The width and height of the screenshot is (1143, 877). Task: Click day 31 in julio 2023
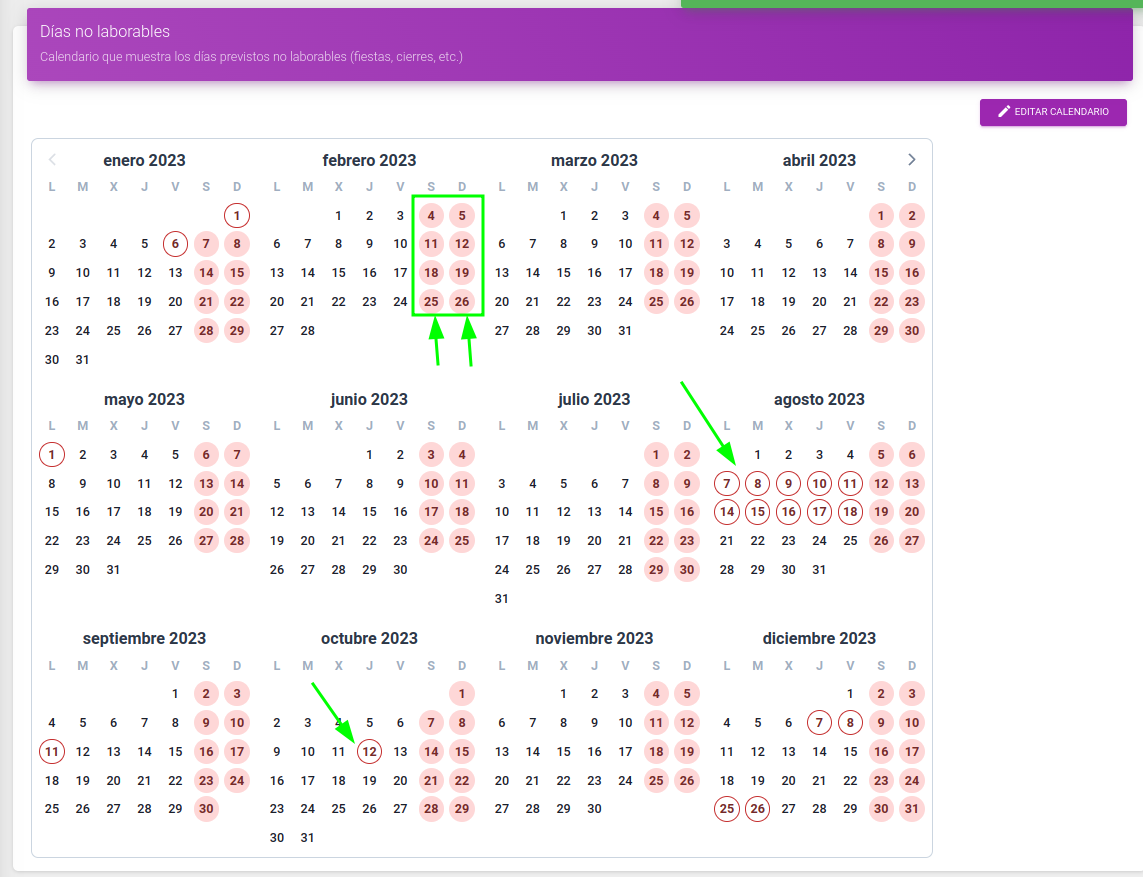click(502, 599)
